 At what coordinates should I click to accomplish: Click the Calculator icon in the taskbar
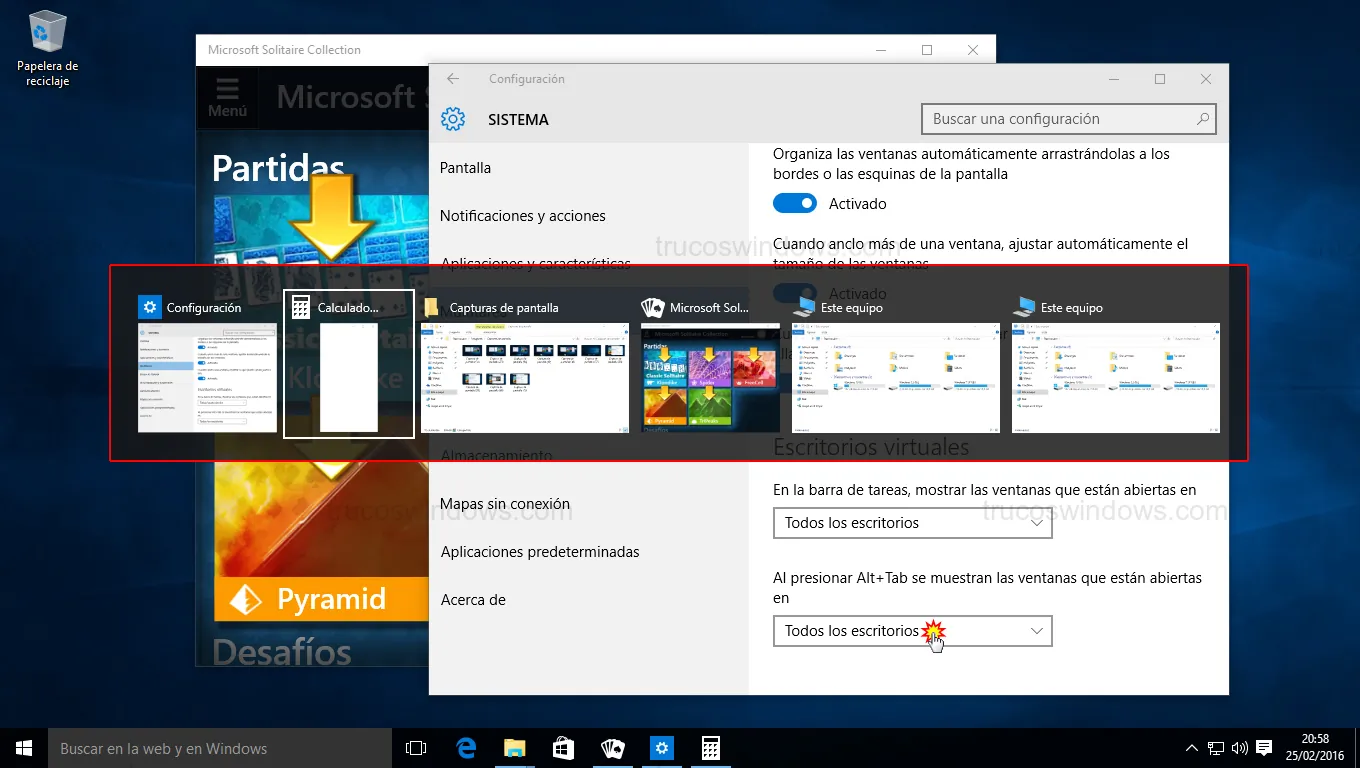pos(710,748)
